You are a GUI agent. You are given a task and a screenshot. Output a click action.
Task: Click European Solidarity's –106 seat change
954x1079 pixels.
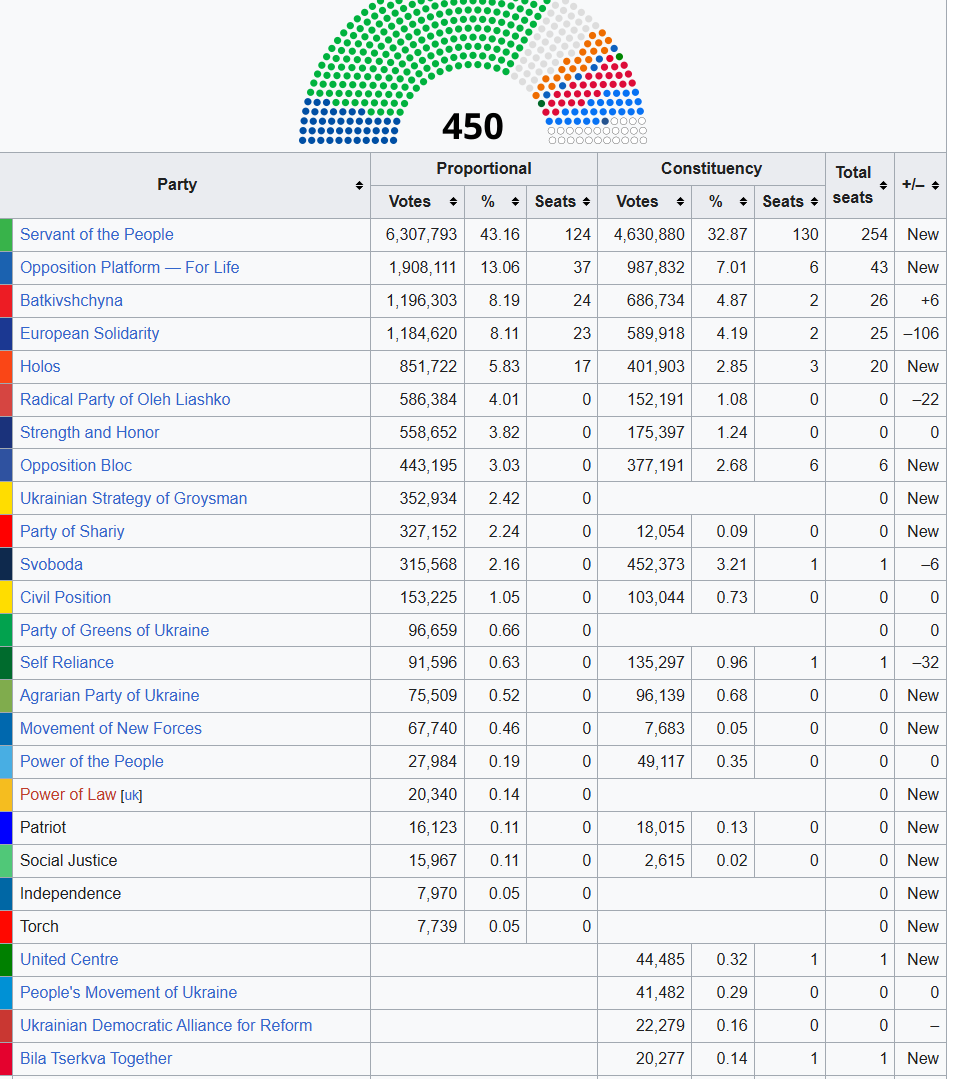pyautogui.click(x=922, y=334)
